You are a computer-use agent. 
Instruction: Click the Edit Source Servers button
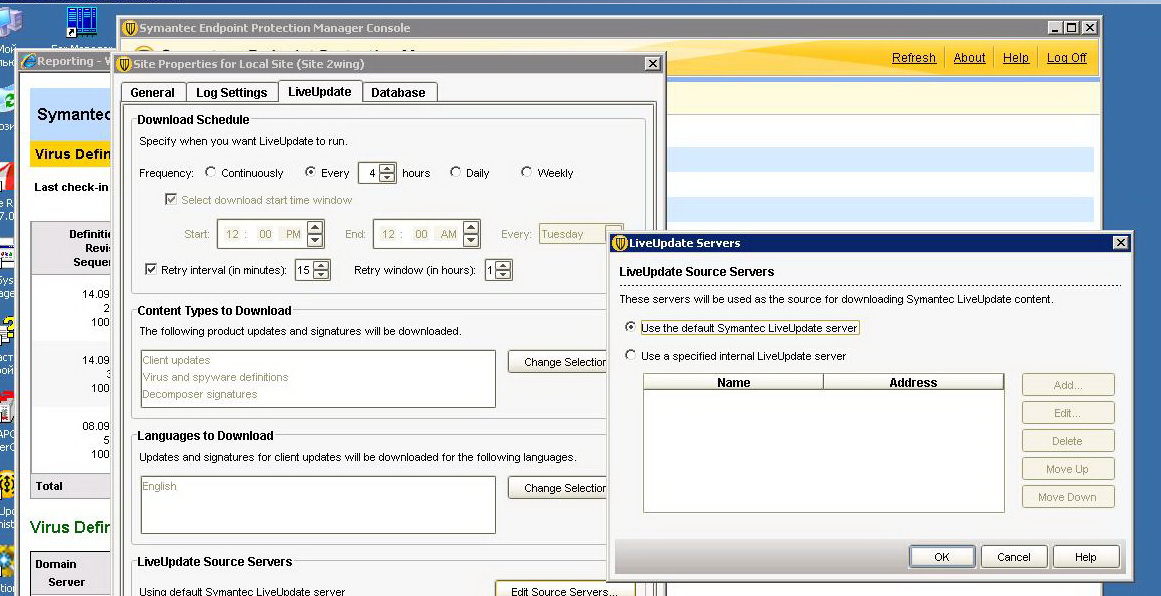click(563, 591)
